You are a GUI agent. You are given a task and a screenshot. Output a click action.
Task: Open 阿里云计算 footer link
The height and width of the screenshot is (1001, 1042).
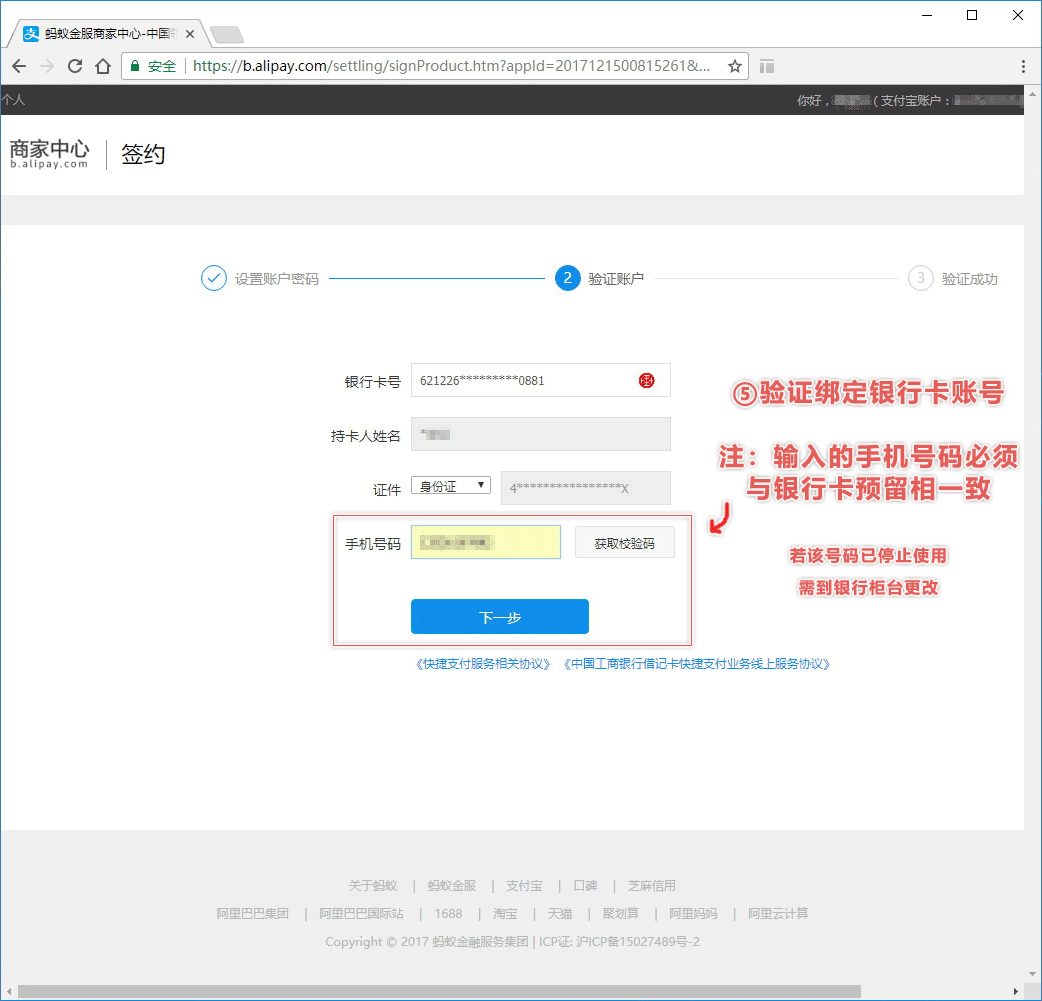click(778, 913)
